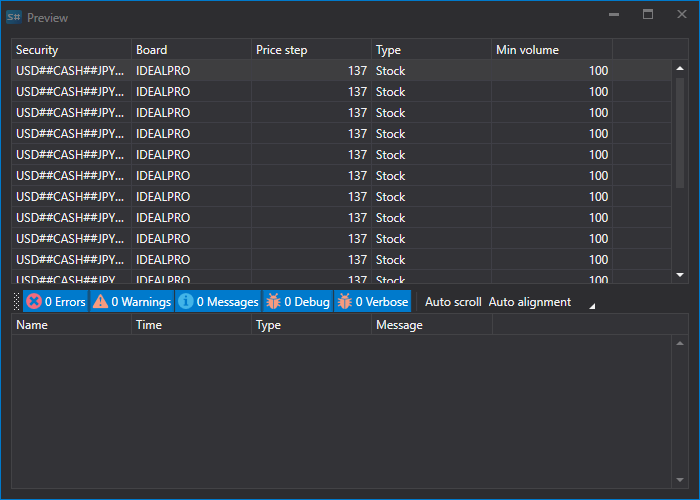Viewport: 700px width, 500px height.
Task: Select first USD##CASH##JPY security row
Action: [342, 71]
